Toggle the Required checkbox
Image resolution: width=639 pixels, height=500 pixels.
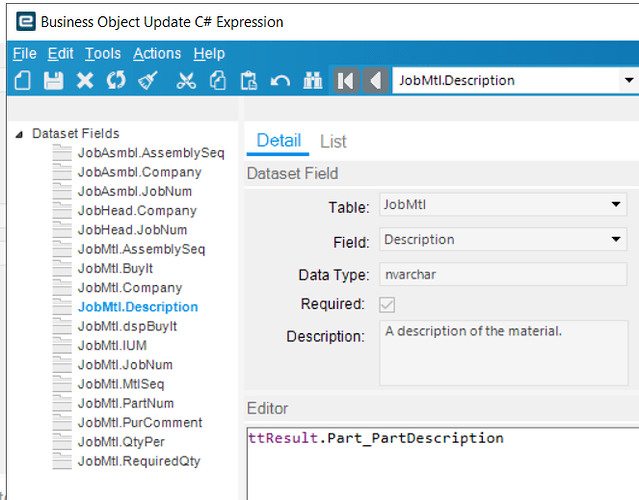(388, 304)
